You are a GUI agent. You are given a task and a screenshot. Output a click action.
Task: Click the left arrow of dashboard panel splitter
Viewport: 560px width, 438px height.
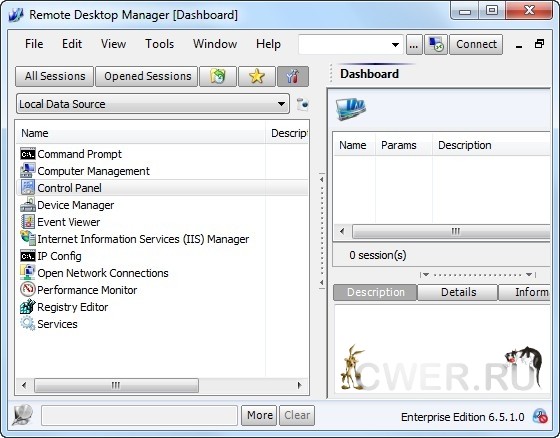pos(425,274)
